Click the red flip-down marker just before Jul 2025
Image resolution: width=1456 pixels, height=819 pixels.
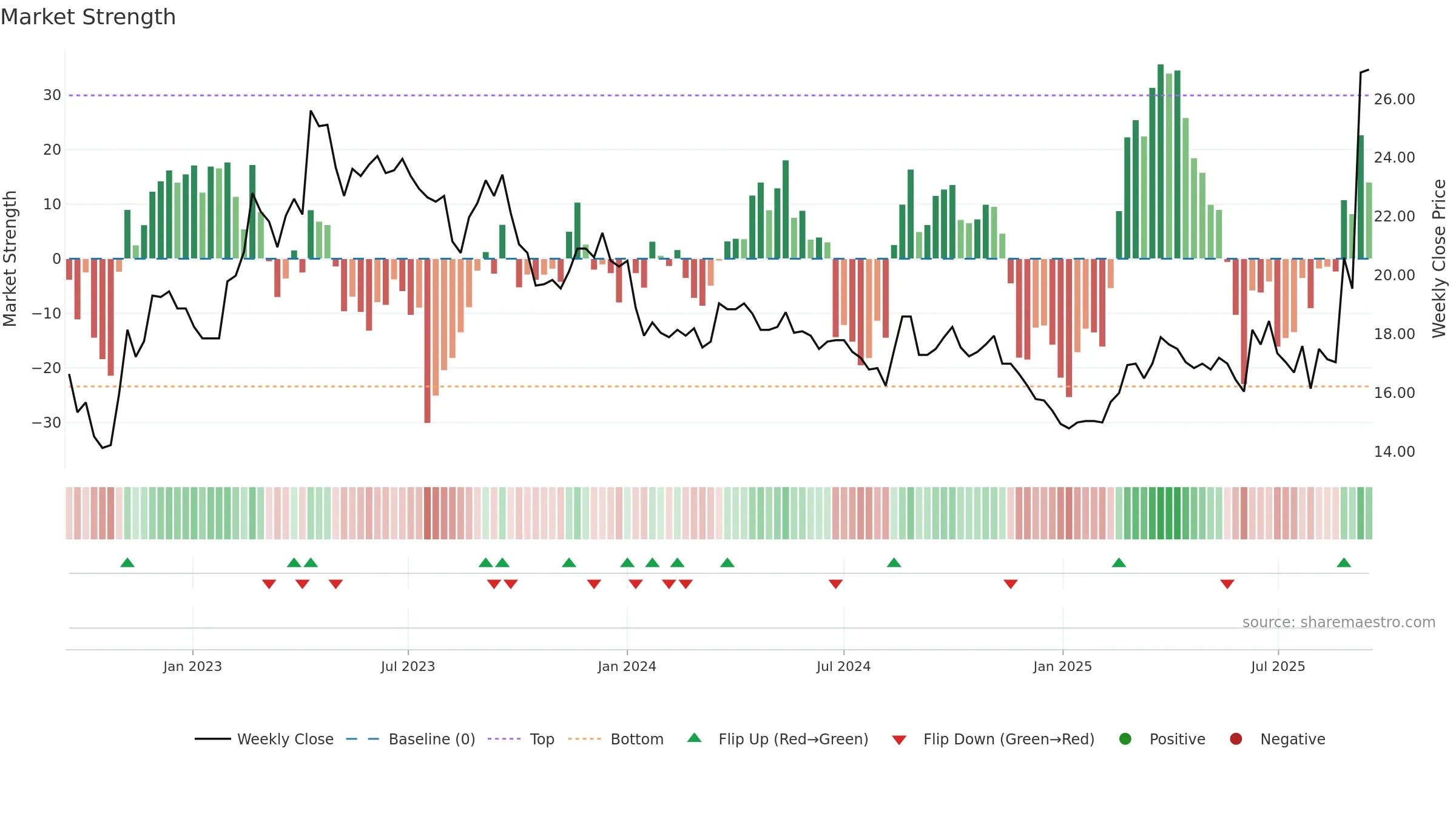point(1227,584)
